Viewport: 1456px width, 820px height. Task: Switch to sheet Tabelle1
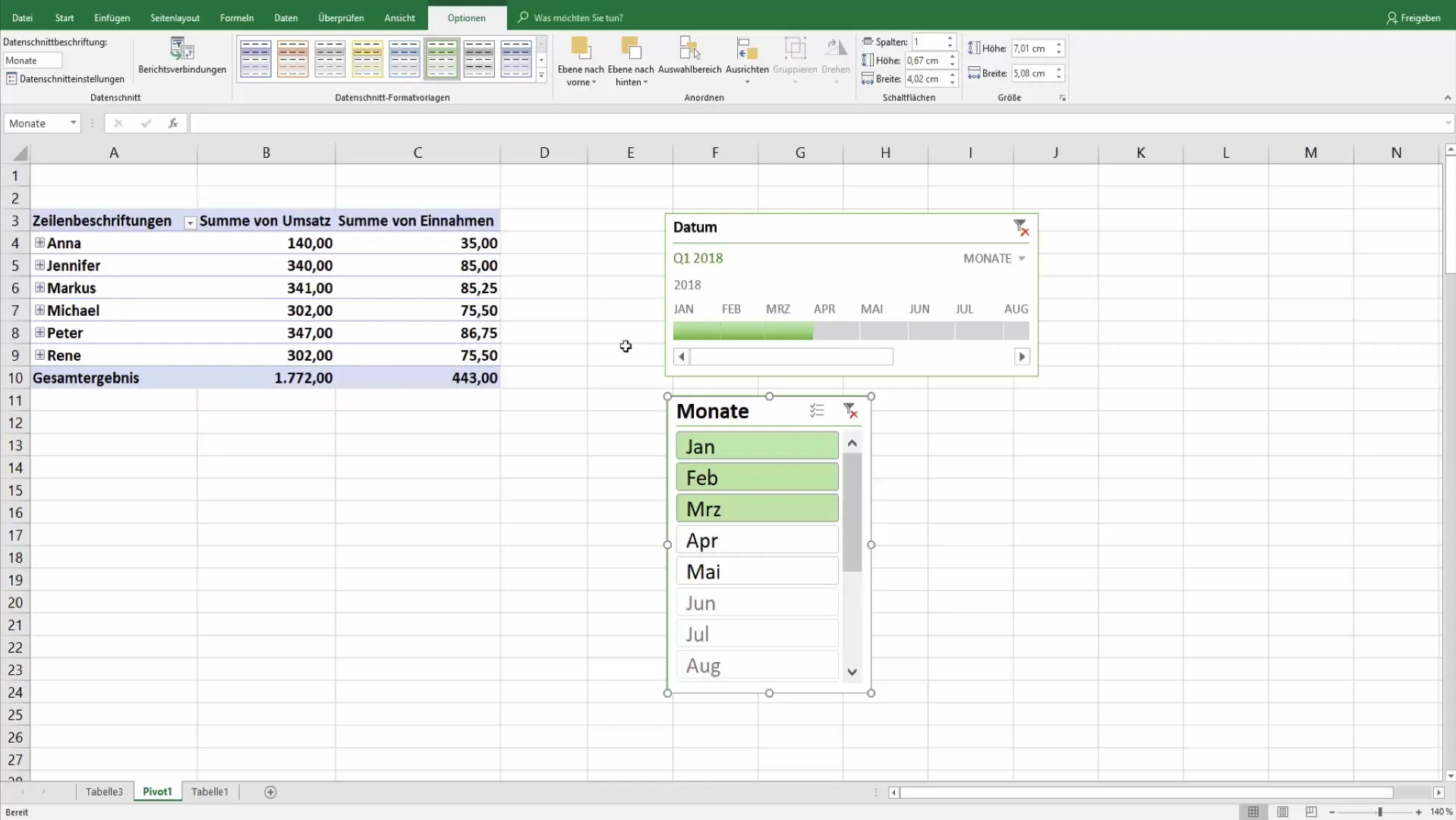click(x=210, y=792)
